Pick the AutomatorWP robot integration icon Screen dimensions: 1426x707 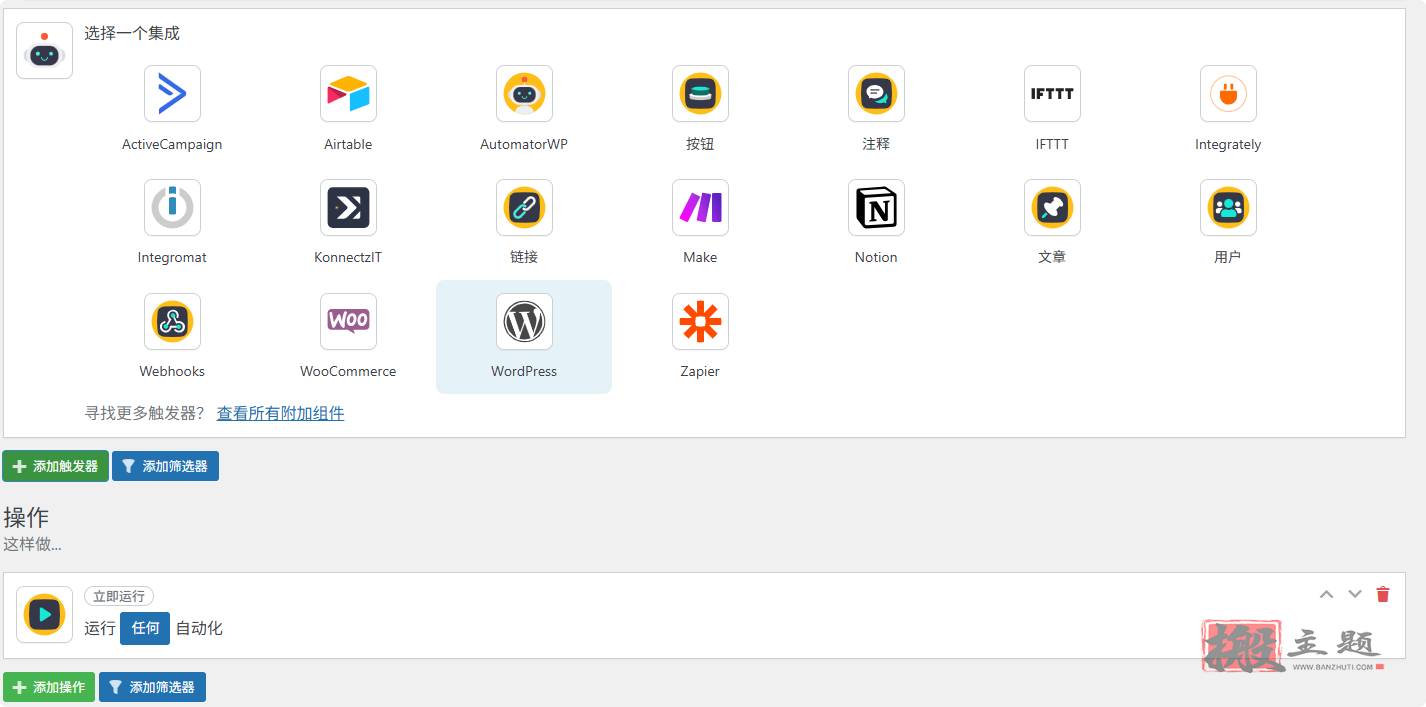(x=524, y=94)
